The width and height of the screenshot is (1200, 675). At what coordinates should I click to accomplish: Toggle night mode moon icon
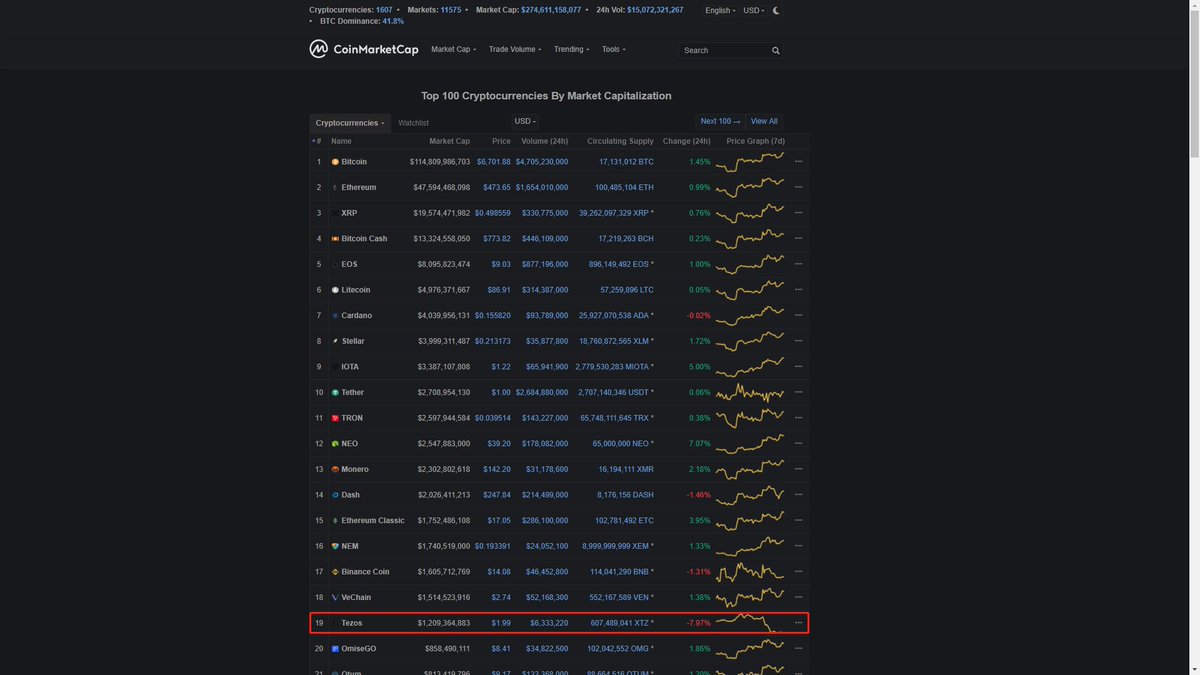[777, 10]
